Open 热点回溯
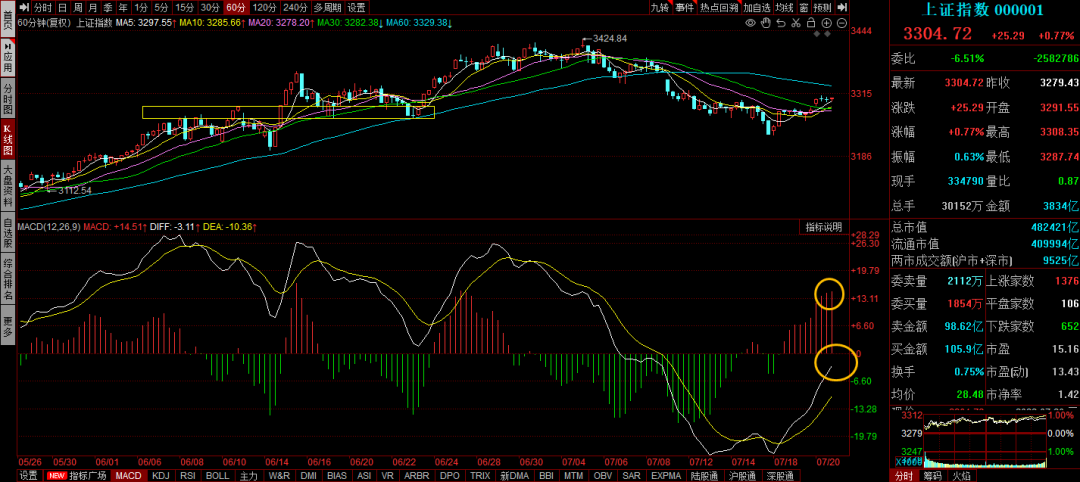Image resolution: width=1080 pixels, height=482 pixels. [719, 8]
